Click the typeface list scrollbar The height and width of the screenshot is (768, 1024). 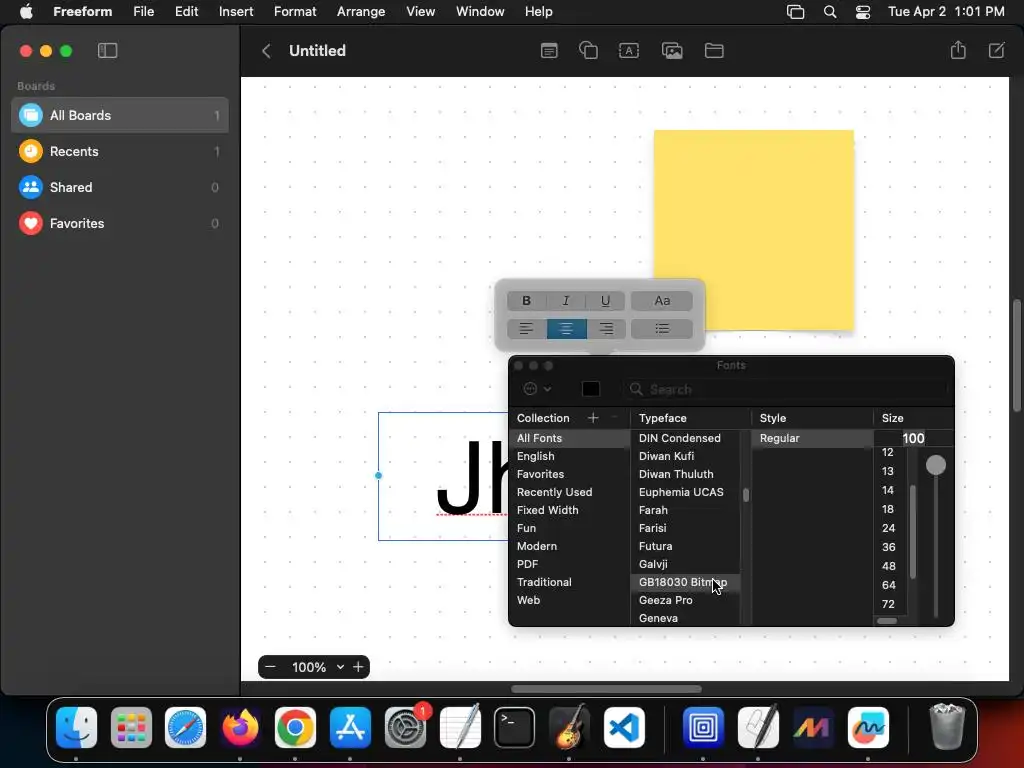coord(746,494)
